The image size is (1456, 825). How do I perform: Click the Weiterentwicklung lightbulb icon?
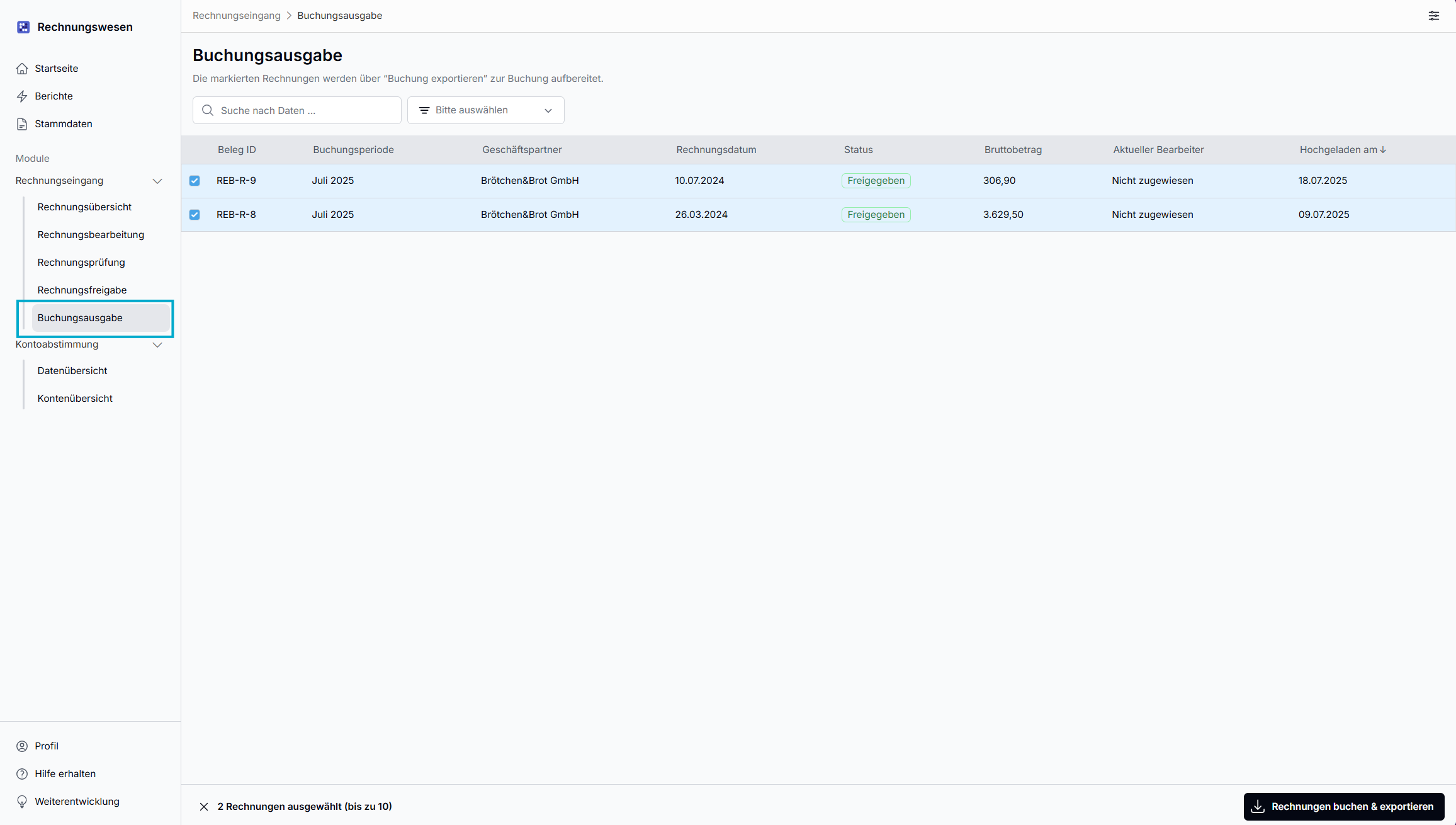point(22,802)
